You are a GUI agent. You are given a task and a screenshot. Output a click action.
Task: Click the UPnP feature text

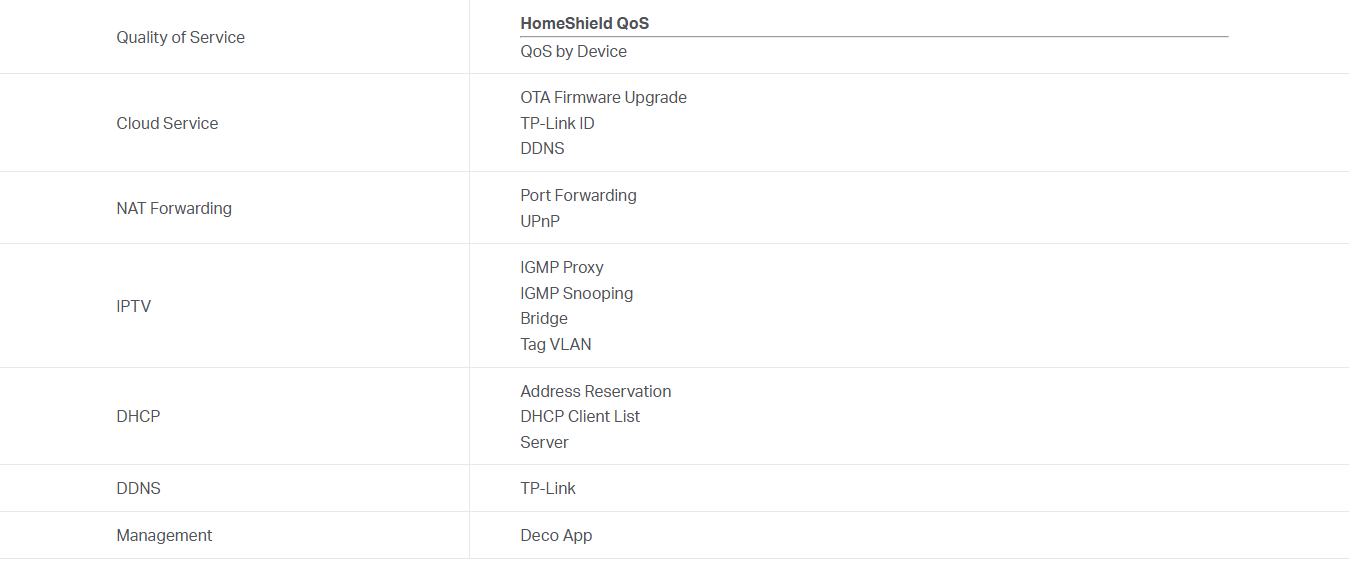tap(540, 221)
